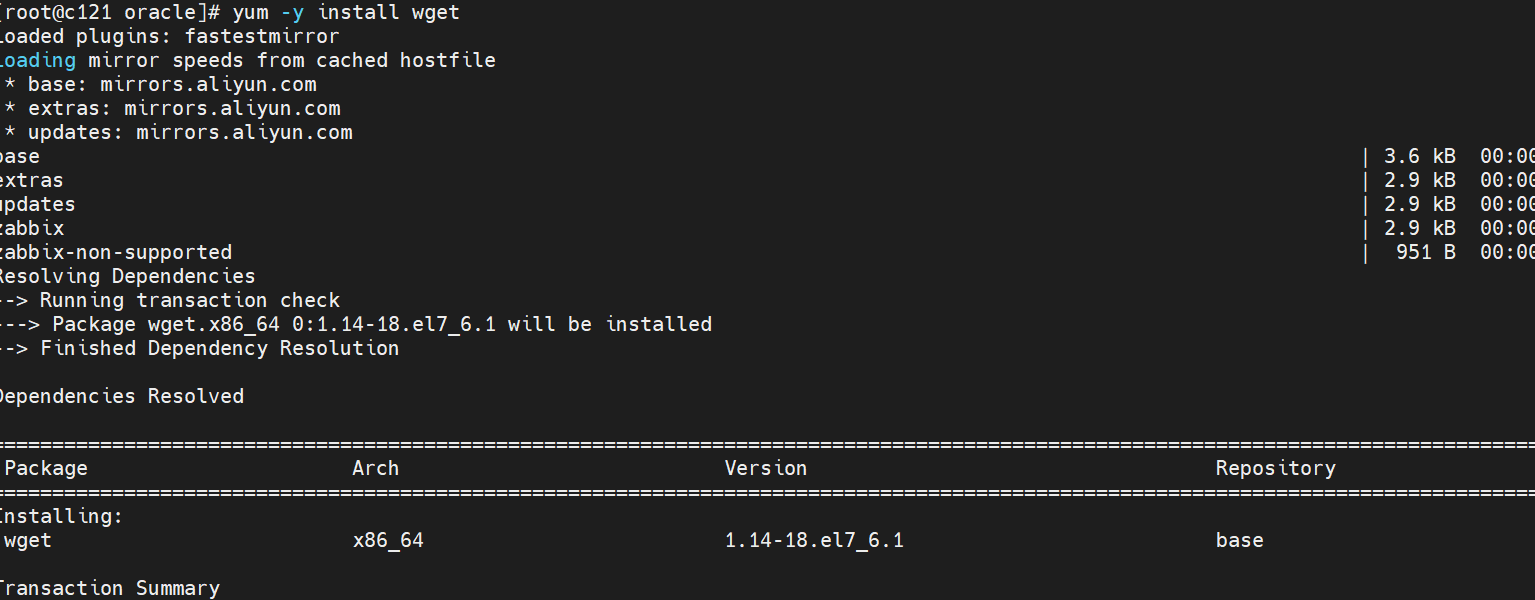Click the 3.6 kB download size
Viewport: 1535px width, 600px height.
[1419, 157]
